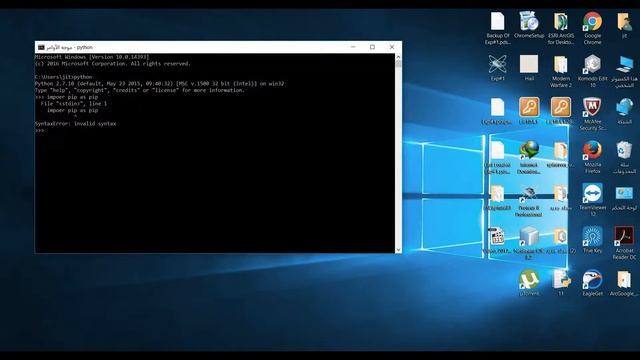Image resolution: width=640 pixels, height=360 pixels.
Task: Click the empty '>>>' prompt at bottom
Action: pos(40,130)
